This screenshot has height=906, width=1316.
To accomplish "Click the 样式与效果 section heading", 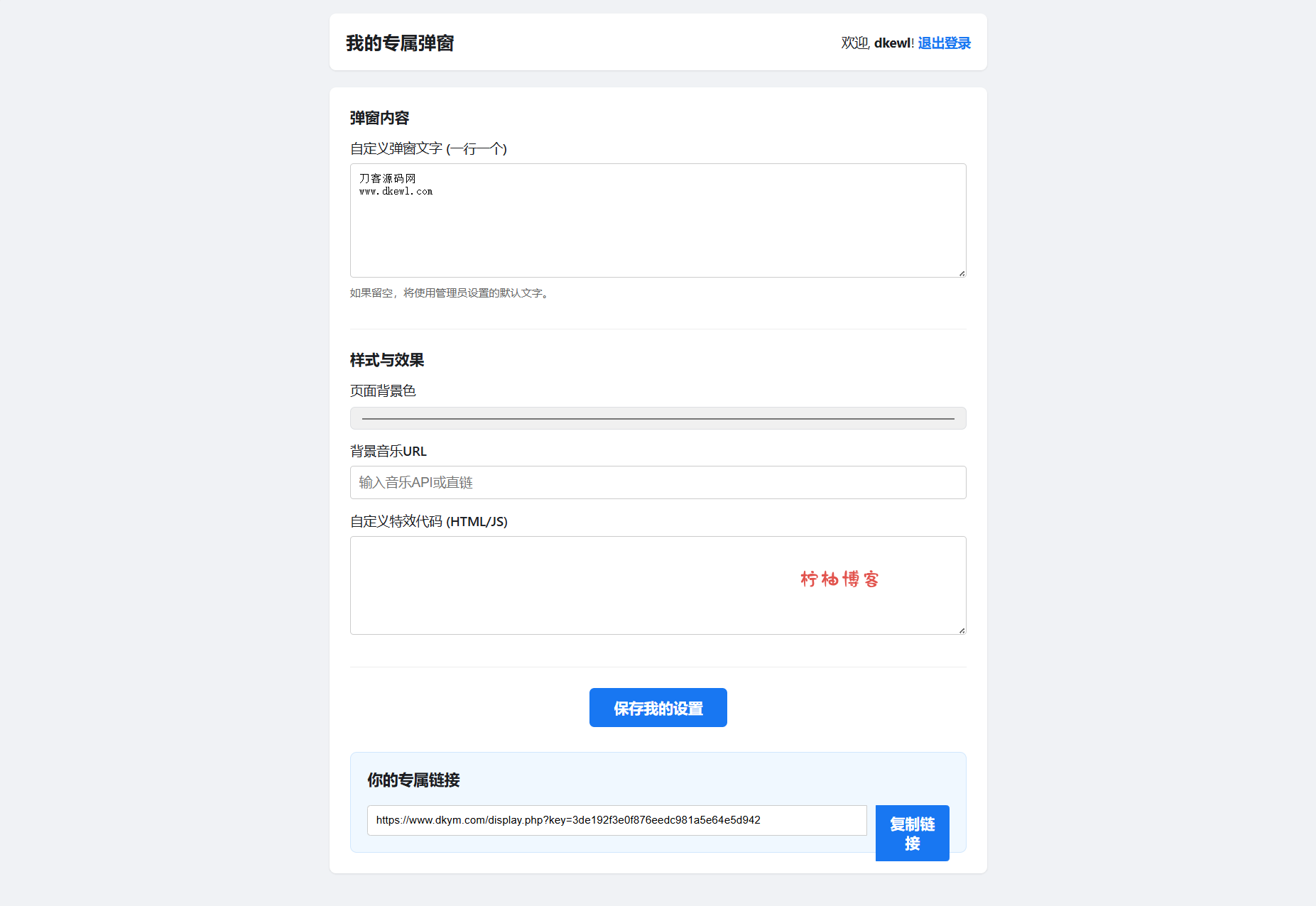I will coord(387,361).
